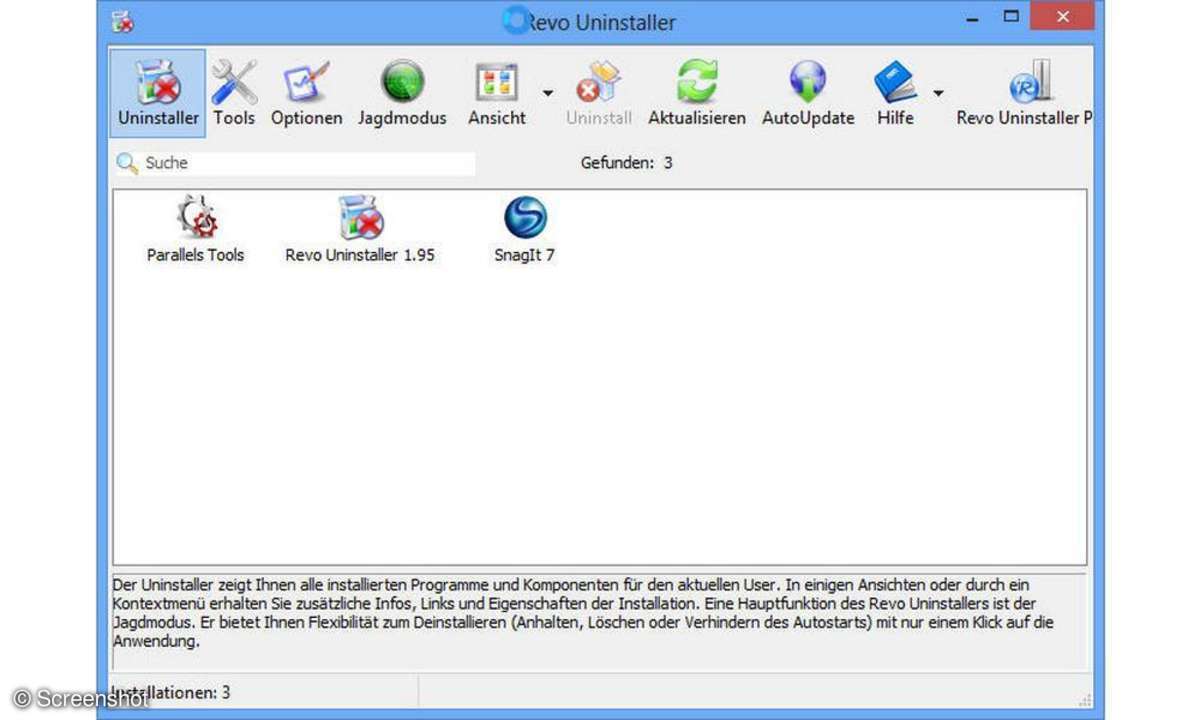This screenshot has height=720, width=1200.
Task: Expand the Ansicht dropdown arrow
Action: pyautogui.click(x=548, y=93)
